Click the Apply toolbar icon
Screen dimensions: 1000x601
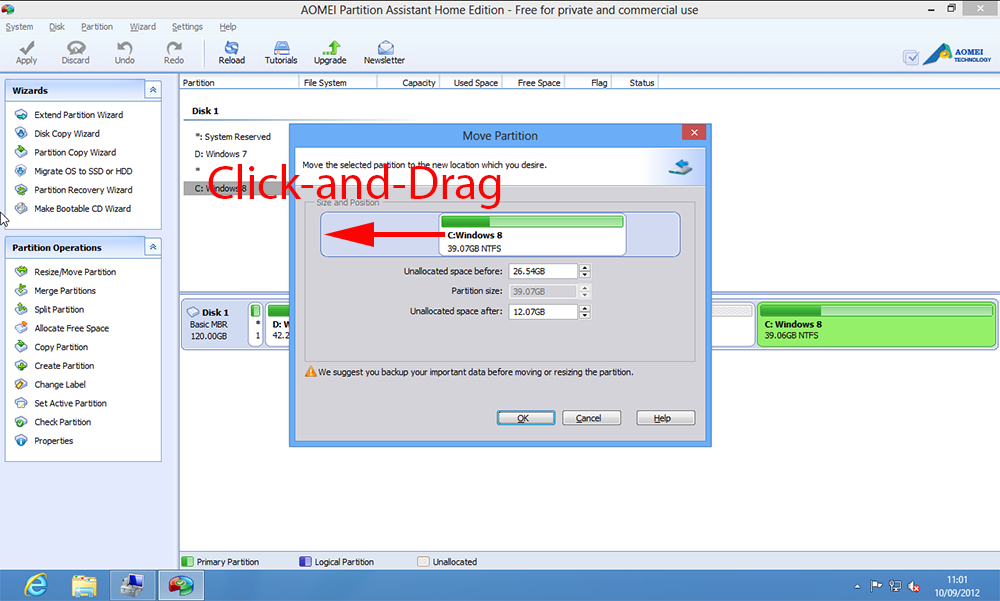[x=26, y=52]
